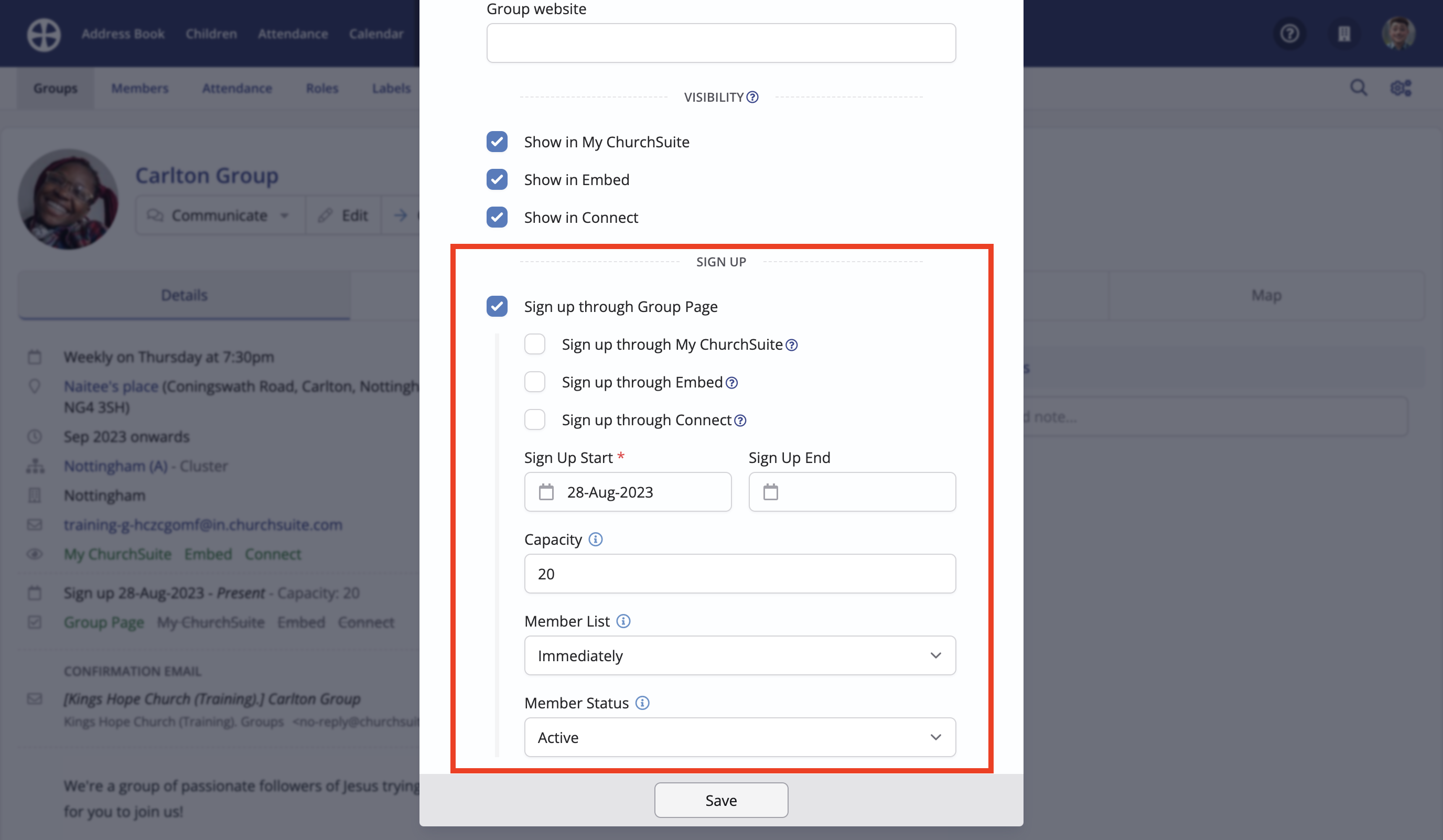Click the Sign Up End date field
Image resolution: width=1443 pixels, height=840 pixels.
point(852,492)
